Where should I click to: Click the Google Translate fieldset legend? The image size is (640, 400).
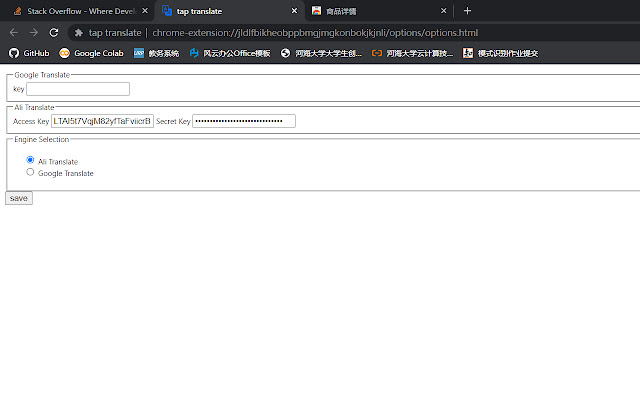pyautogui.click(x=42, y=75)
